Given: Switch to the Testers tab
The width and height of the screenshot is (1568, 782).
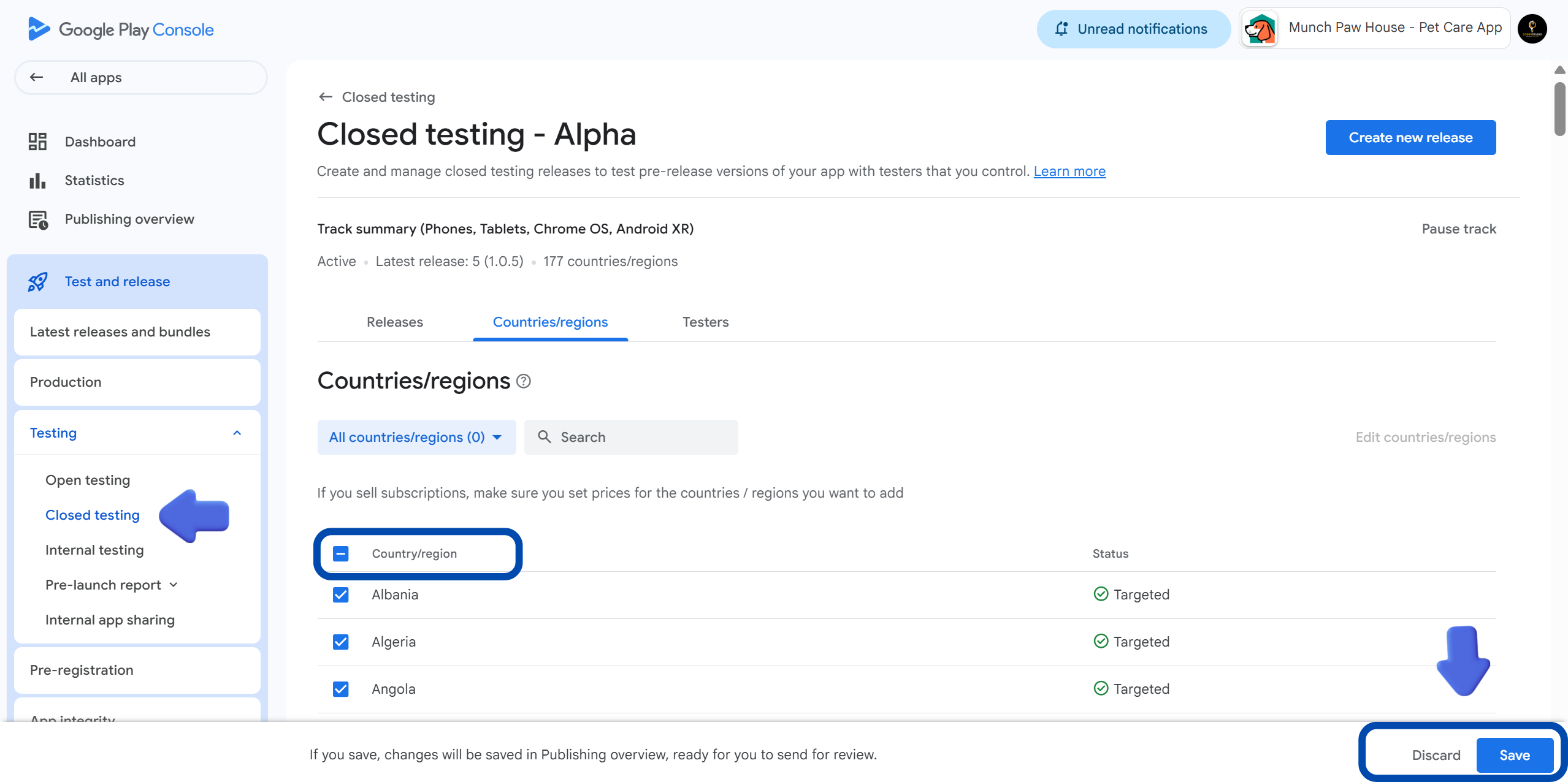Looking at the screenshot, I should point(705,322).
